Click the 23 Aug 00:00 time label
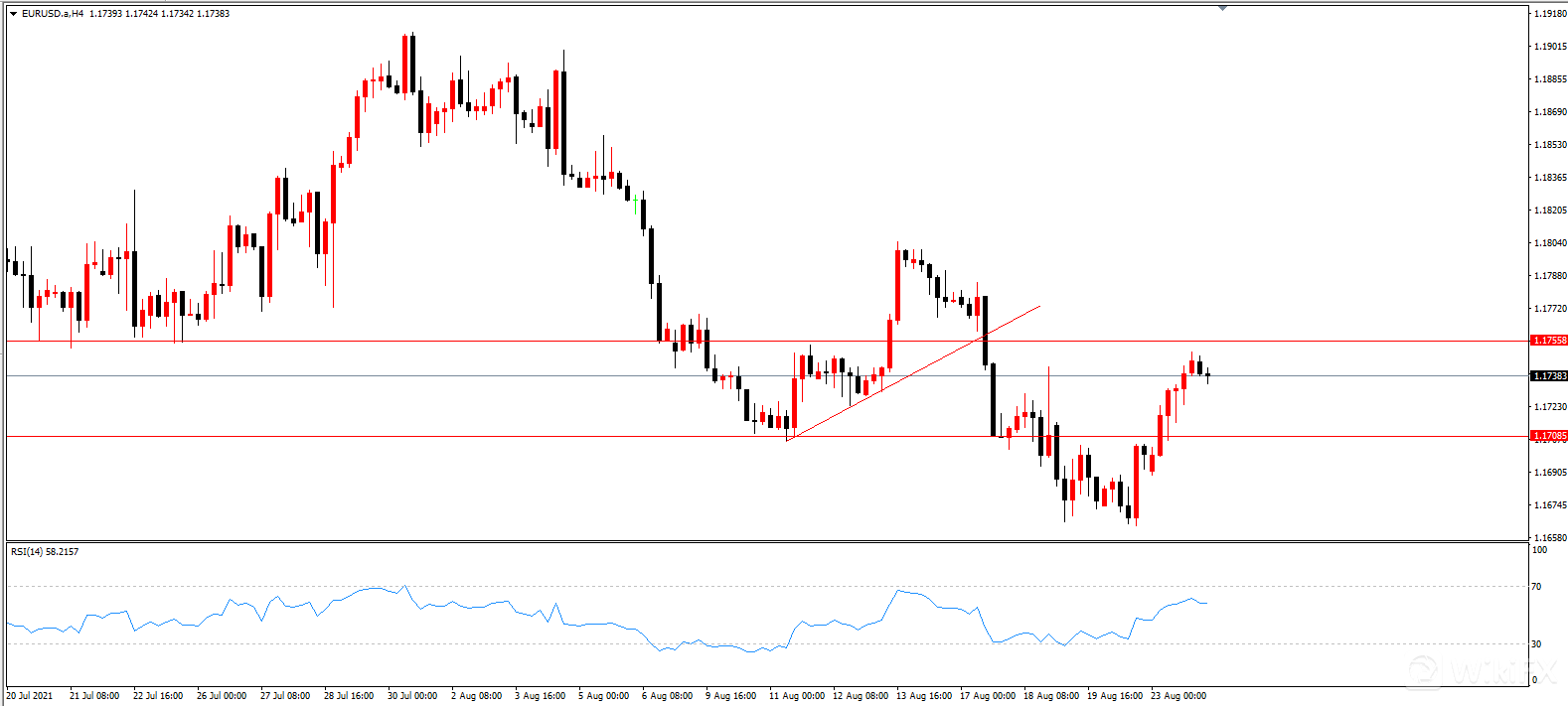1568x706 pixels. pos(1178,696)
